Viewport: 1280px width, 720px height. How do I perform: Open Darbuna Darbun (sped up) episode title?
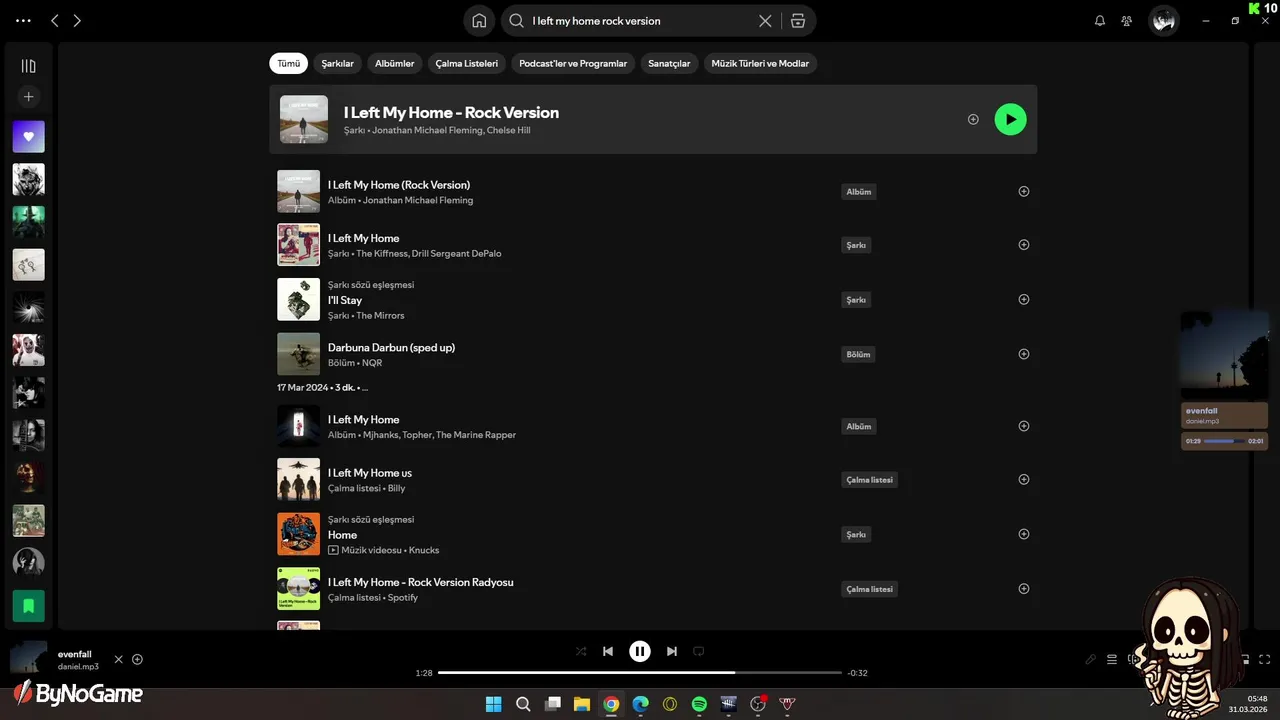tap(391, 347)
